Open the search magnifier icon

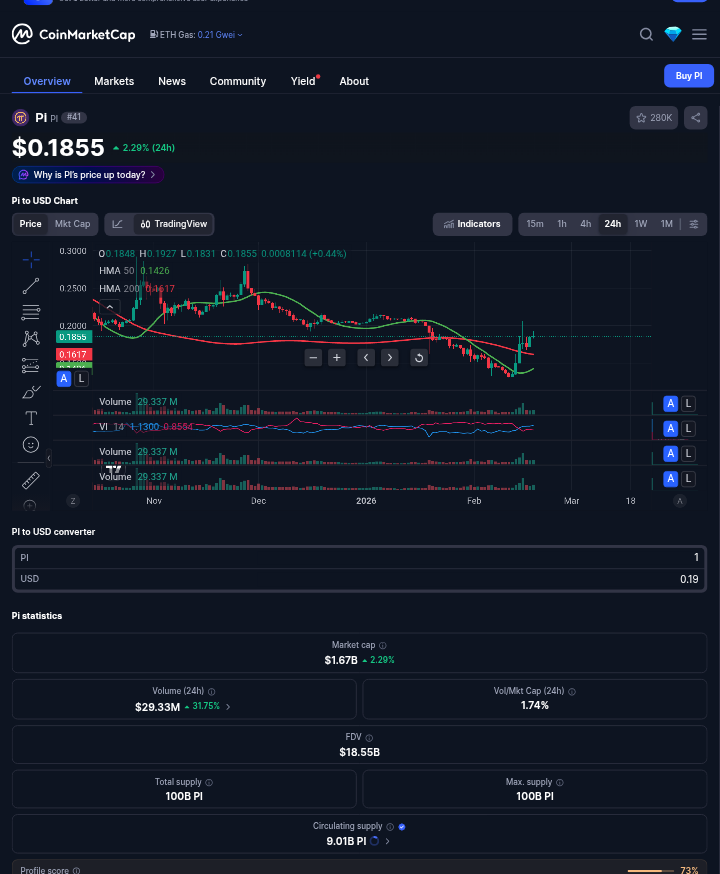646,35
